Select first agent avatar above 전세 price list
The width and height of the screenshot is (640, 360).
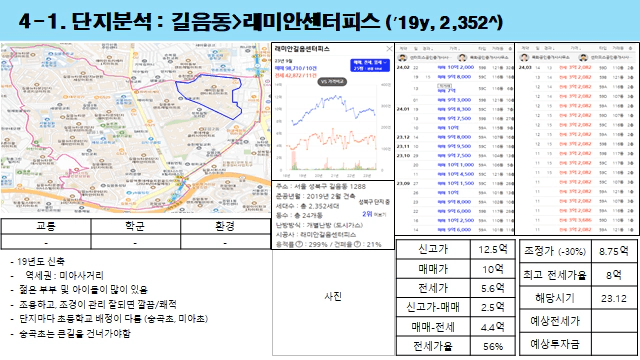coord(524,58)
